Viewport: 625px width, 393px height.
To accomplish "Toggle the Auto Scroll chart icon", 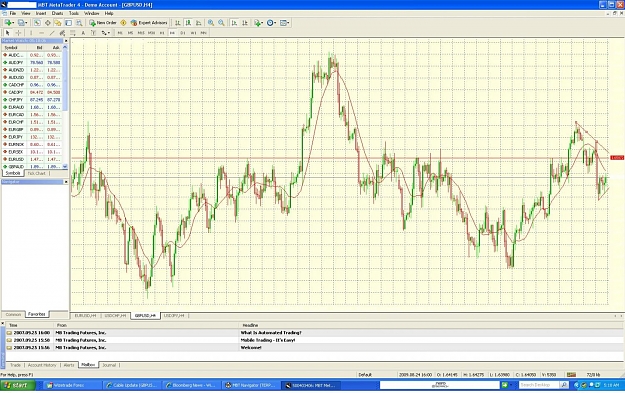I will click(234, 23).
